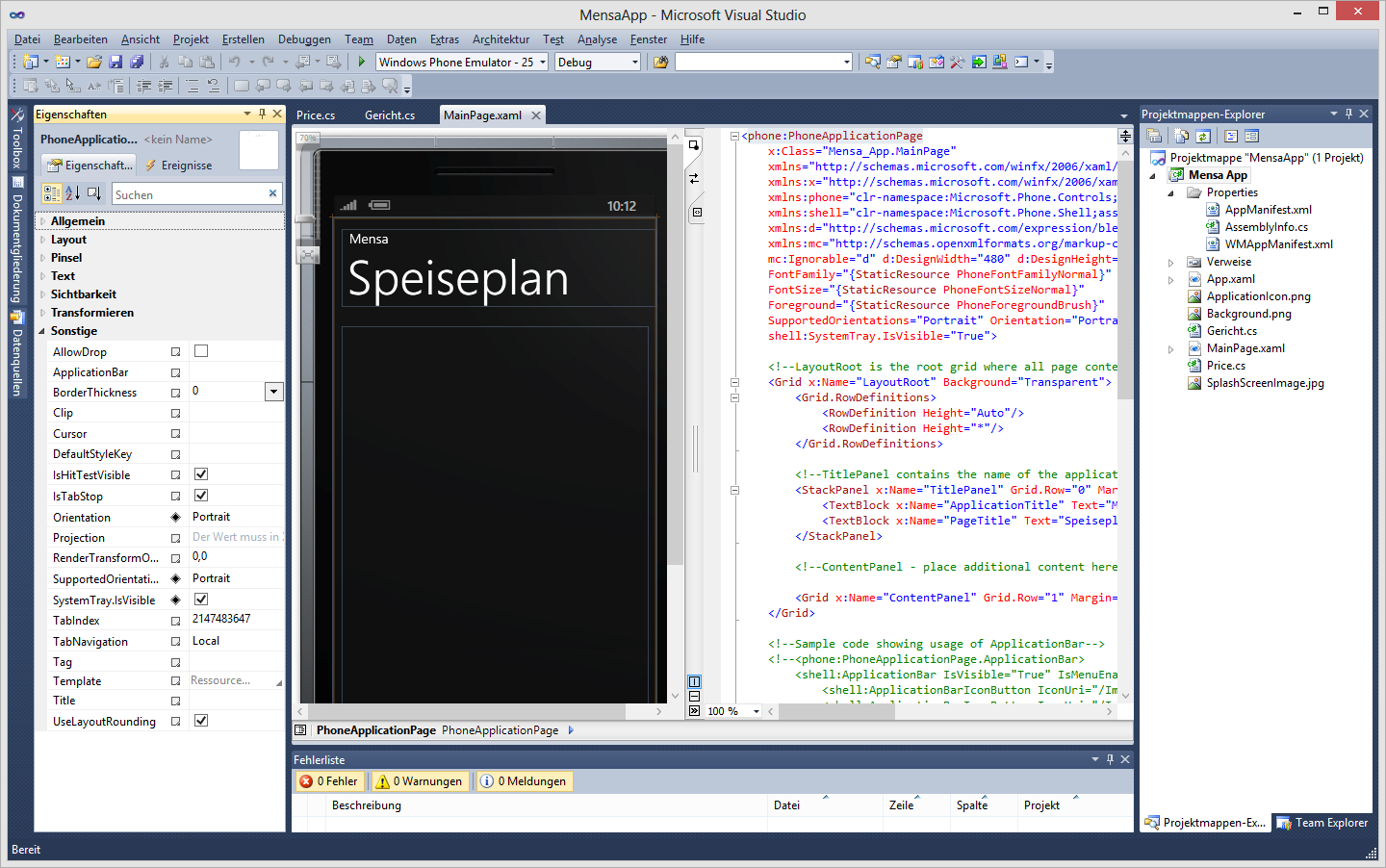Click the 0 Meldungen filter button
Screen dimensions: 1386x868
tap(524, 781)
